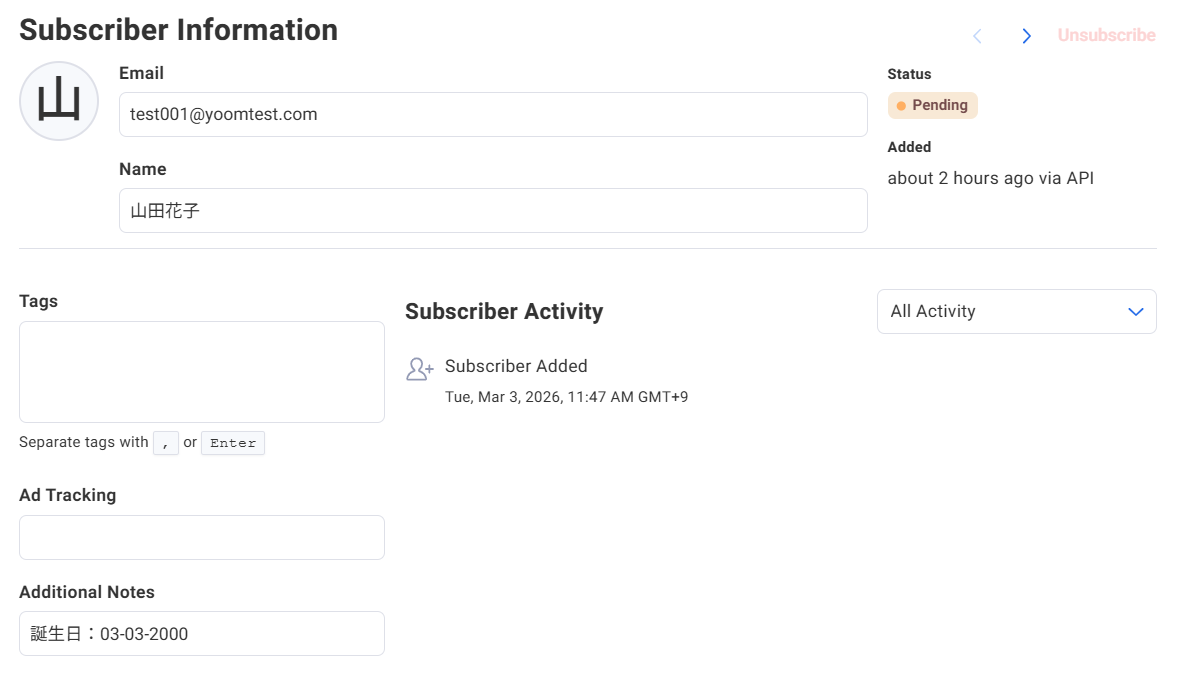Select the Ad Tracking text field
Screen dimensions: 1177x677
point(201,537)
